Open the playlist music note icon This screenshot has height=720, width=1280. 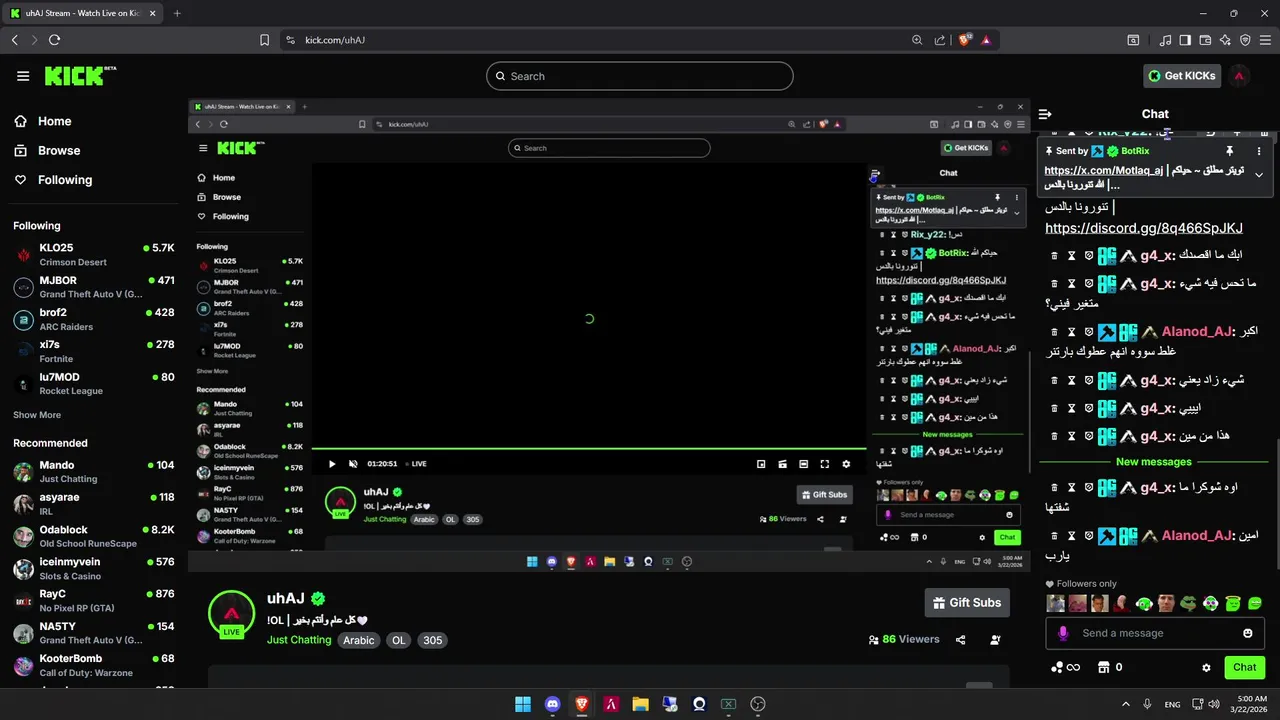(1165, 40)
